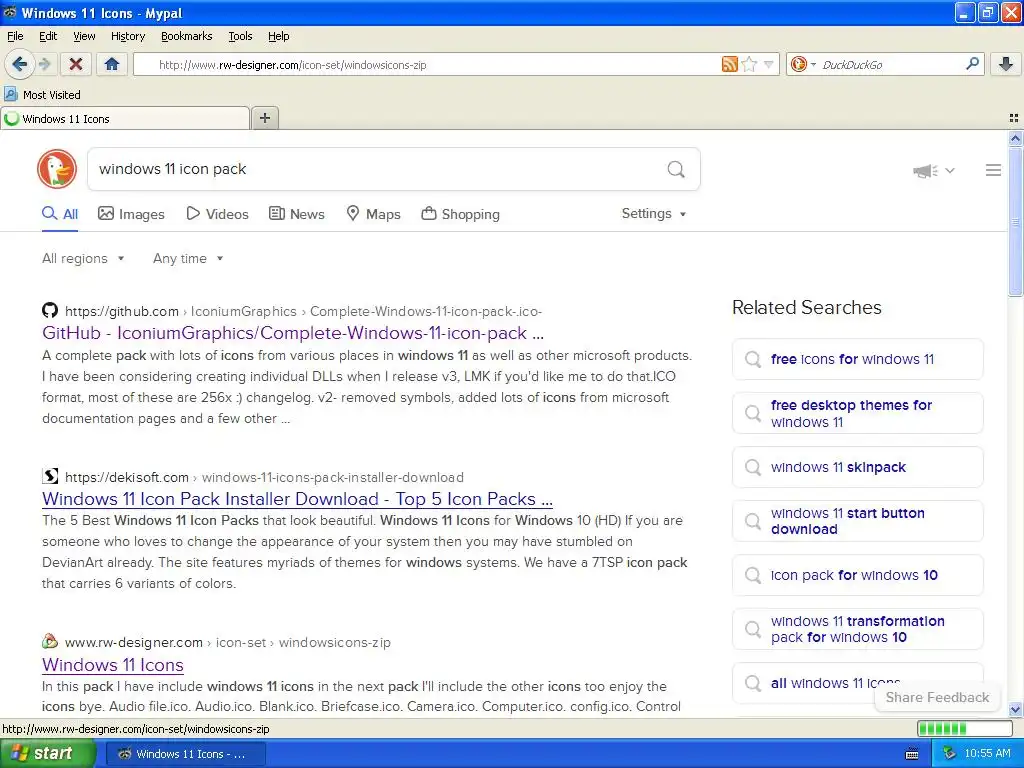Click the scrollbar down arrow
1024x768 pixels.
pos(1015,709)
